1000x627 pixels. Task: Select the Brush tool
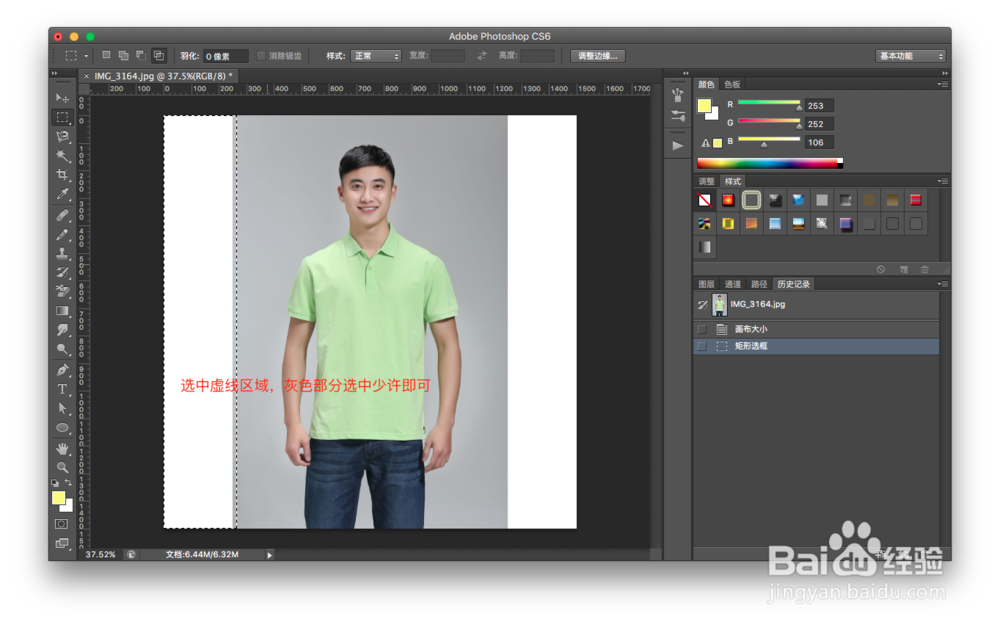click(62, 234)
